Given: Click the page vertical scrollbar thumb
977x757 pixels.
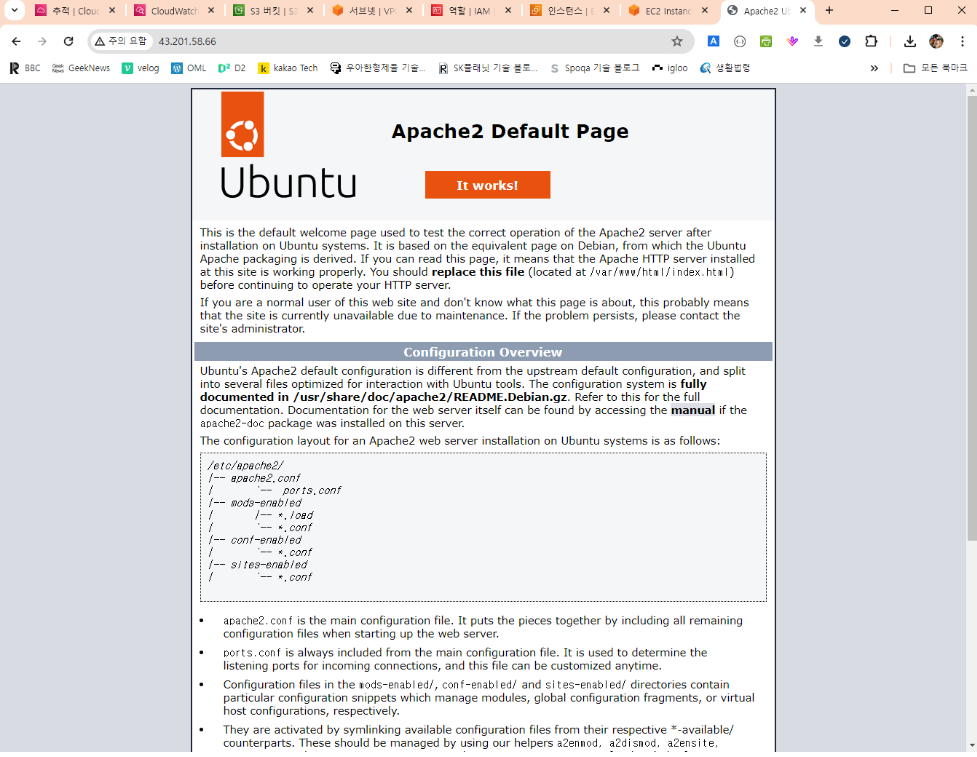Looking at the screenshot, I should [972, 318].
